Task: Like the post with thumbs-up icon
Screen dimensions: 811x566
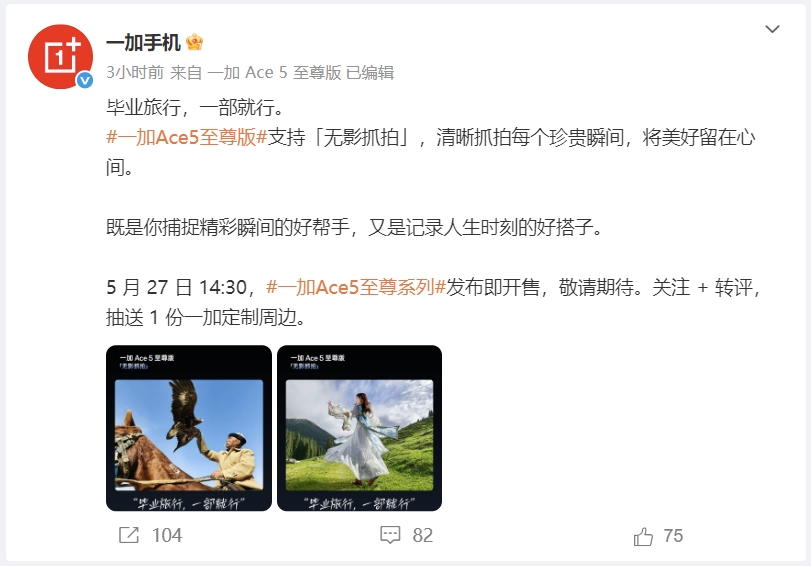Action: click(643, 536)
